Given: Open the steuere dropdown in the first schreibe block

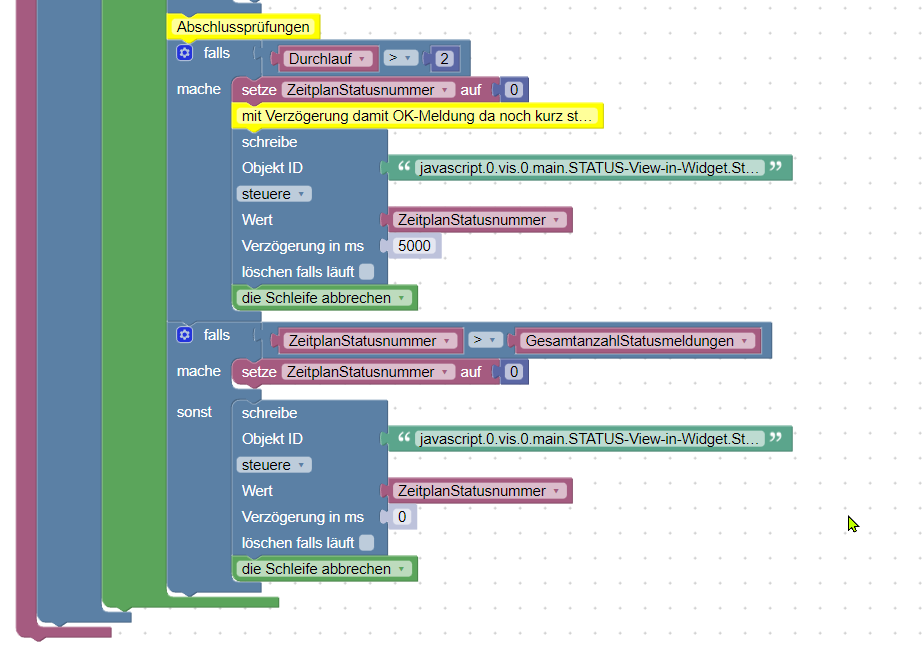Looking at the screenshot, I should pyautogui.click(x=274, y=194).
